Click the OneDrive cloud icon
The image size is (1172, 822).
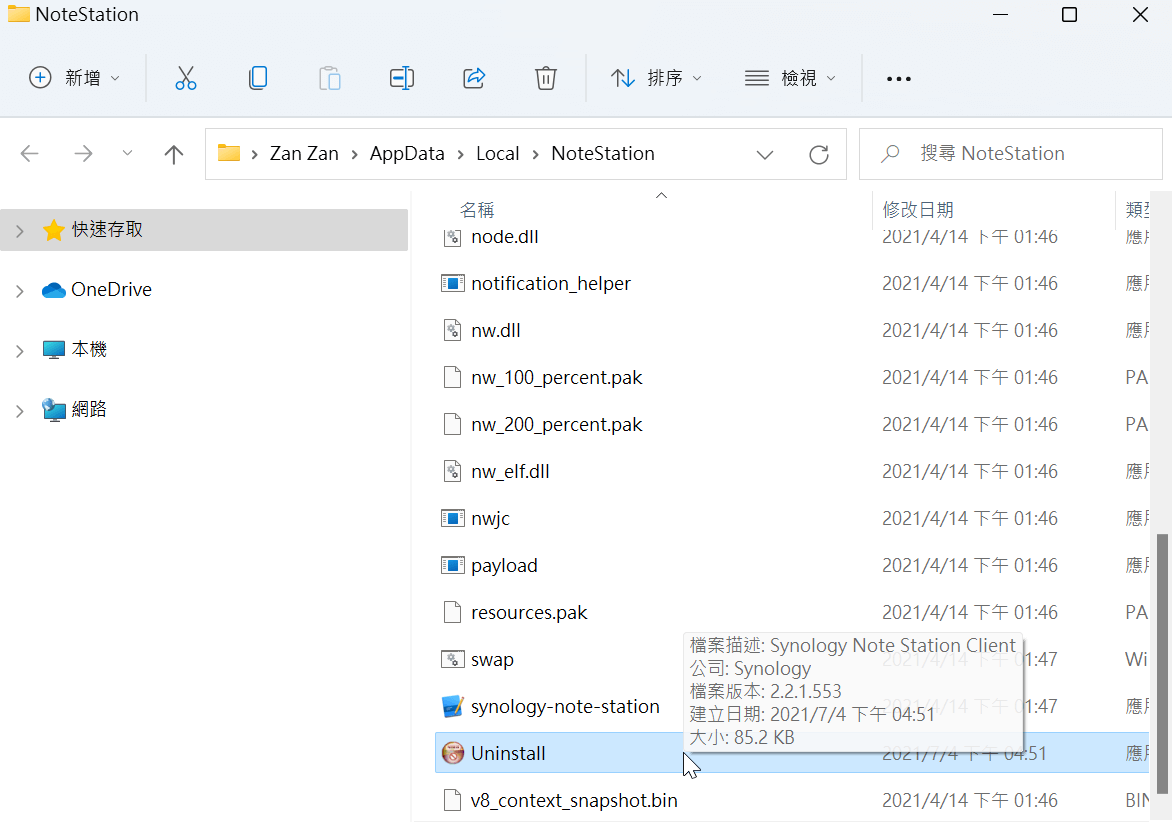click(x=54, y=290)
